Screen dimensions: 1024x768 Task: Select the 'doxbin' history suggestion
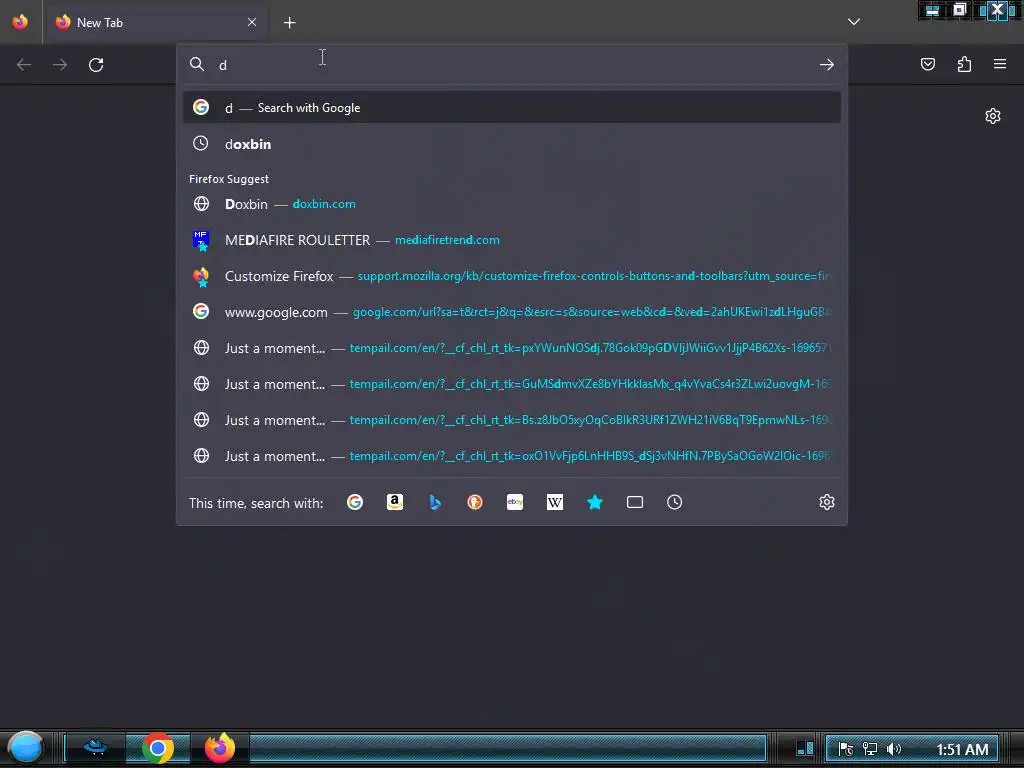click(512, 144)
